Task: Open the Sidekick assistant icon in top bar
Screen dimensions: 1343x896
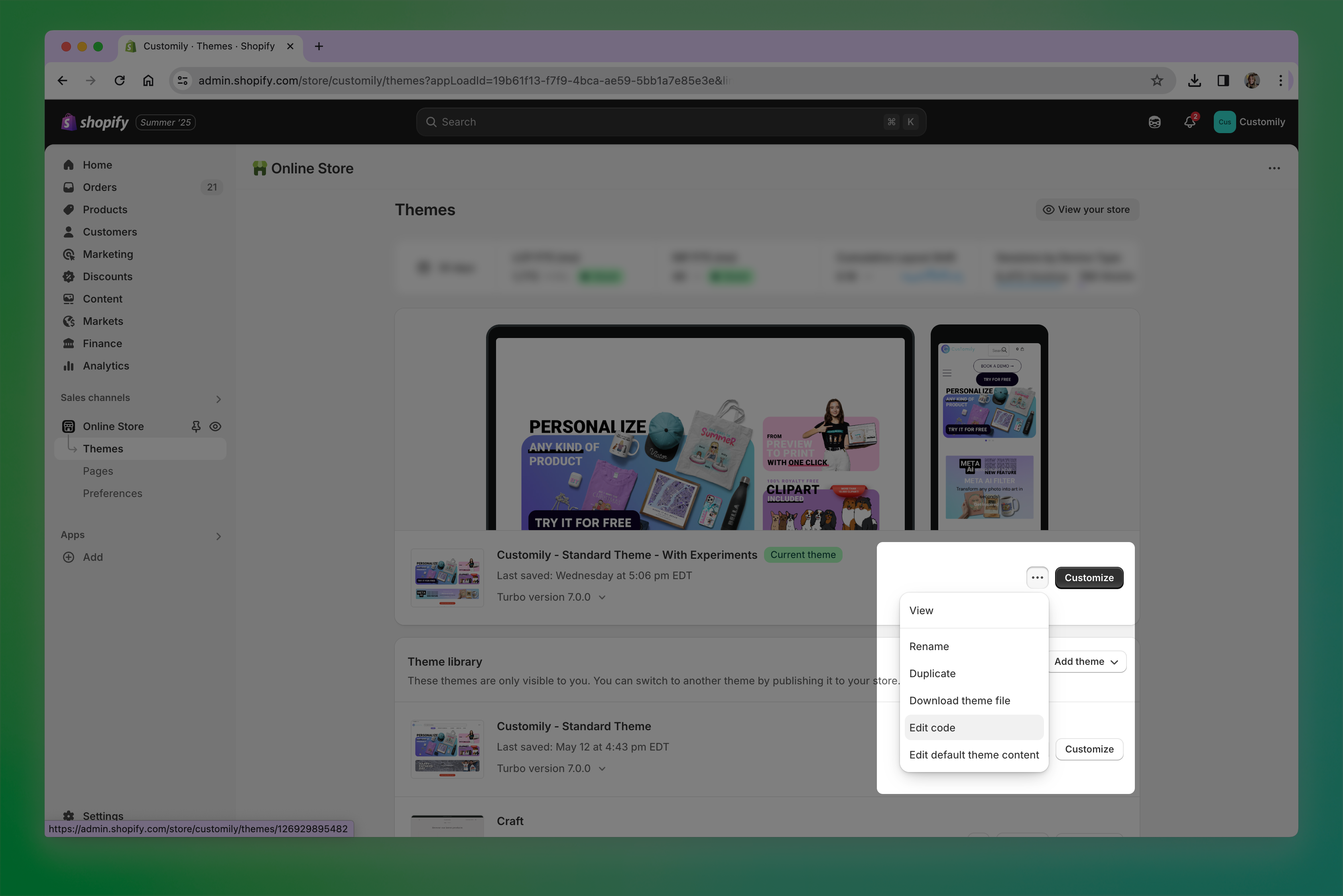Action: tap(1154, 122)
